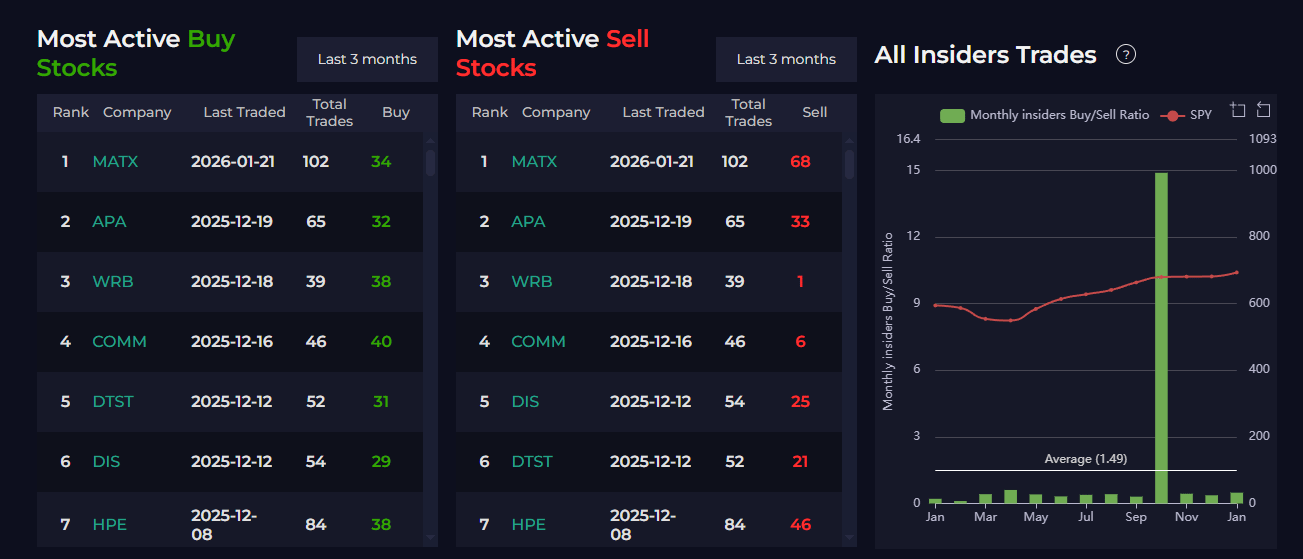1303x559 pixels.
Task: Toggle the SPY legend series
Action: click(1187, 115)
